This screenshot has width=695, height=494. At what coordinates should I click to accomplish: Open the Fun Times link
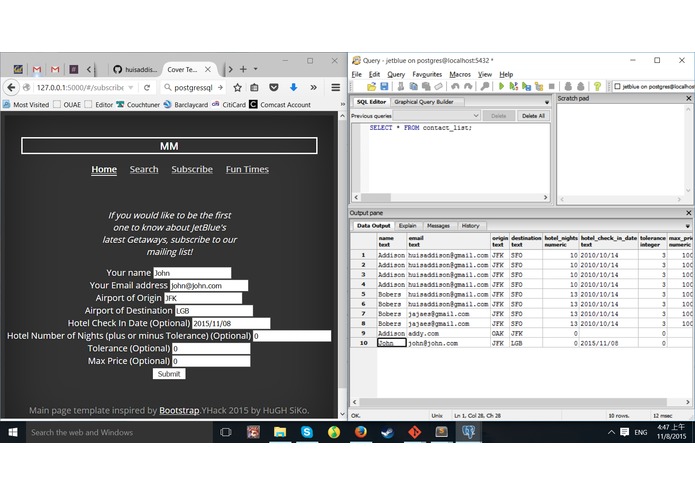(x=247, y=169)
